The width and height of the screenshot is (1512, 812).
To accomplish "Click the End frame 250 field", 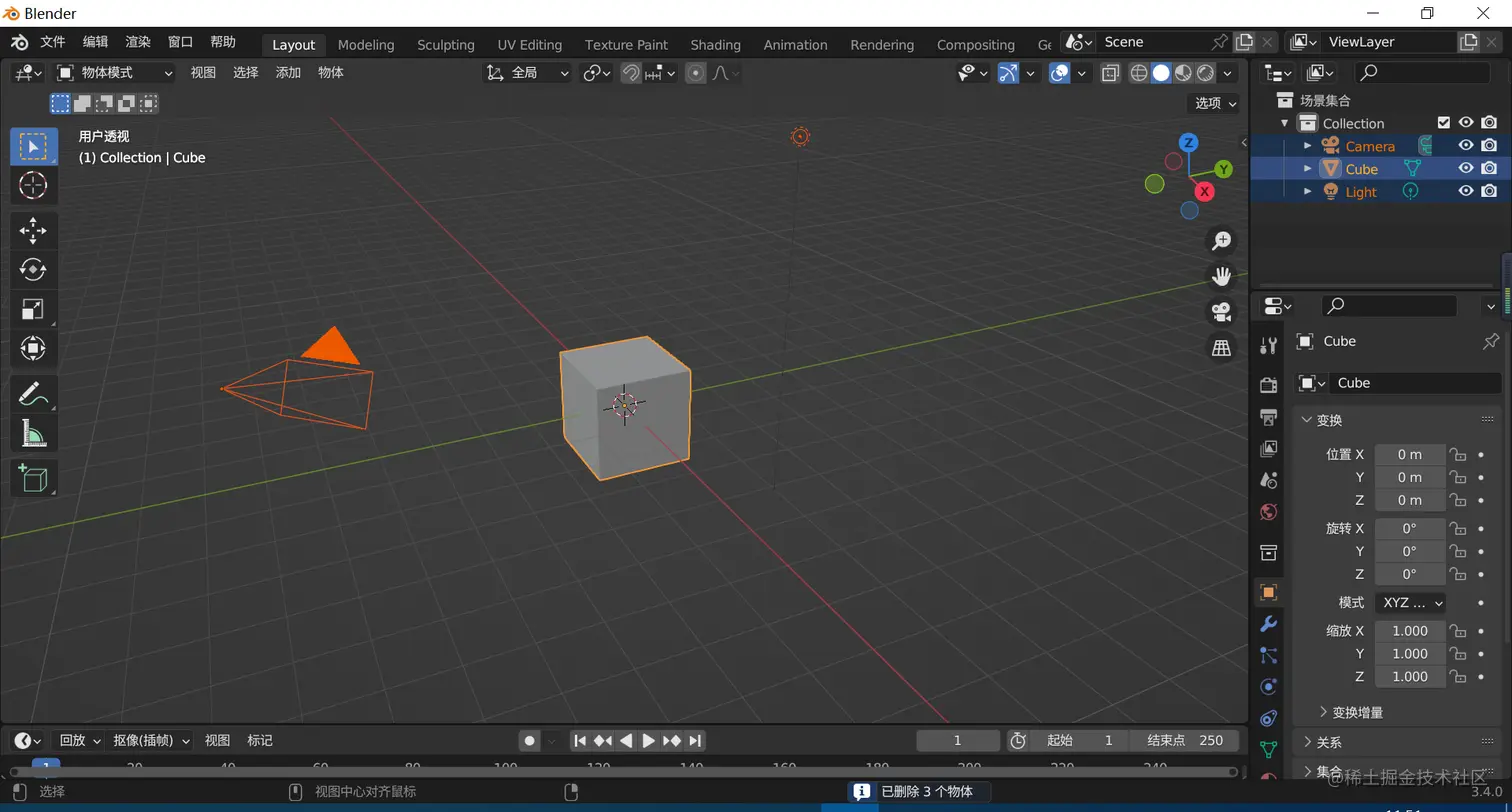I will click(1184, 741).
